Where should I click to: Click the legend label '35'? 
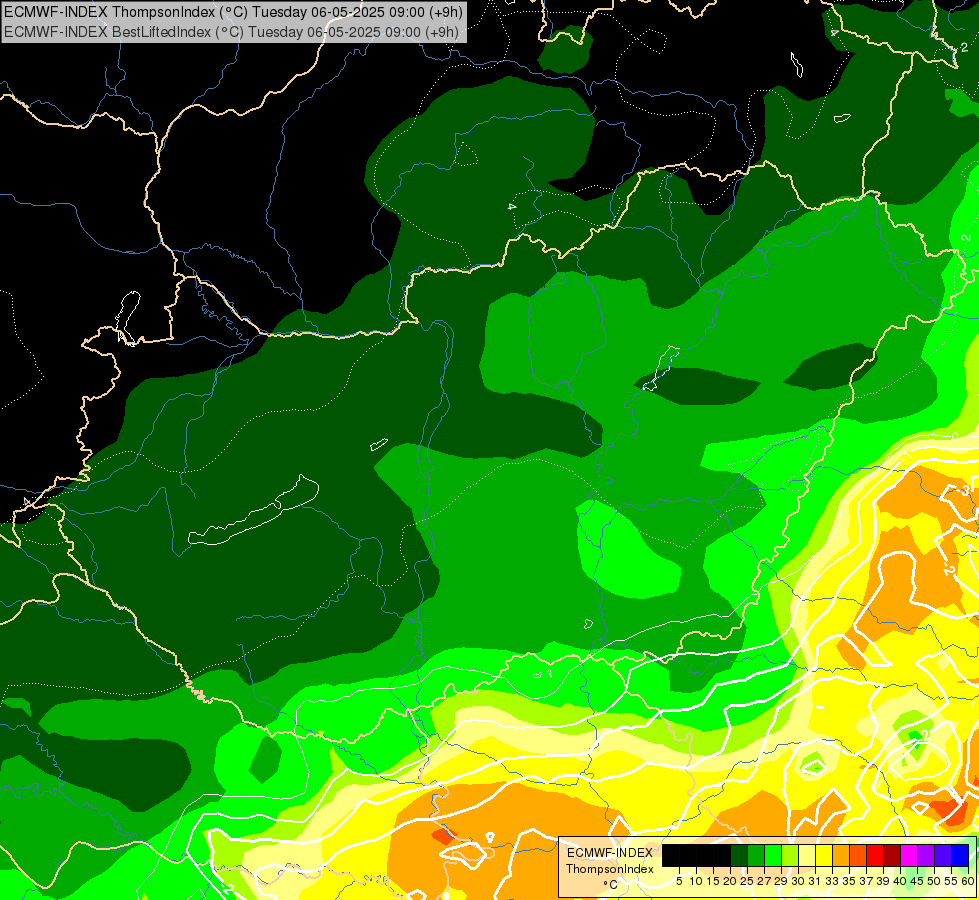pyautogui.click(x=849, y=881)
